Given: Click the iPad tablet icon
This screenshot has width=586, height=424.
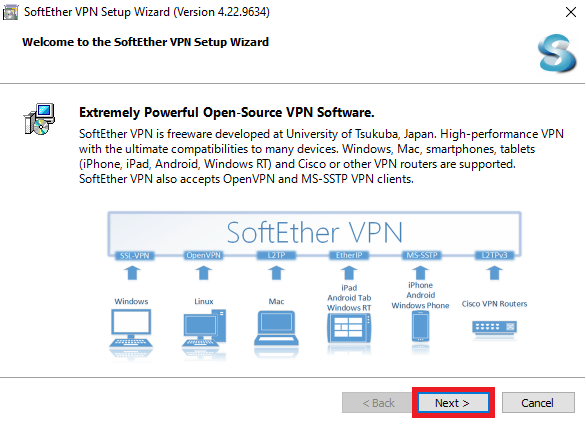Looking at the screenshot, I should (x=349, y=328).
